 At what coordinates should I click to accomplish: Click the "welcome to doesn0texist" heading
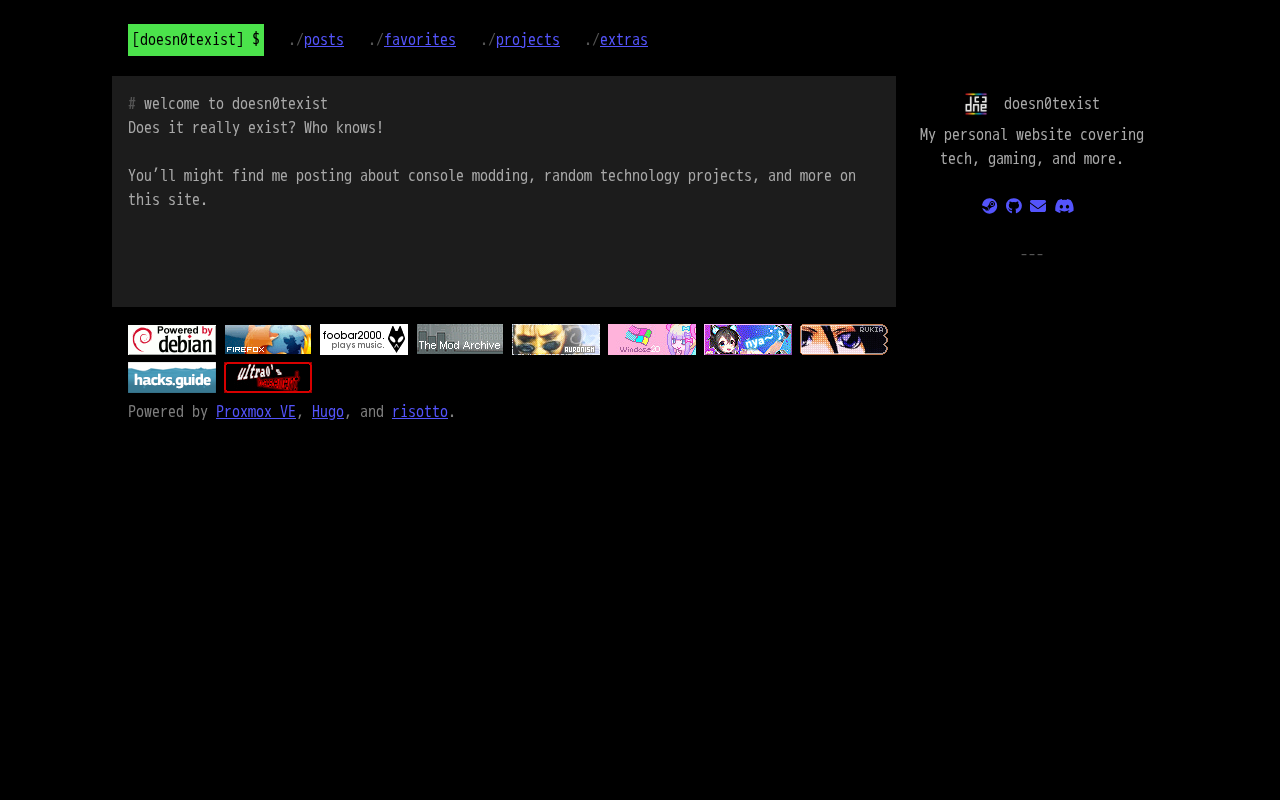[236, 104]
